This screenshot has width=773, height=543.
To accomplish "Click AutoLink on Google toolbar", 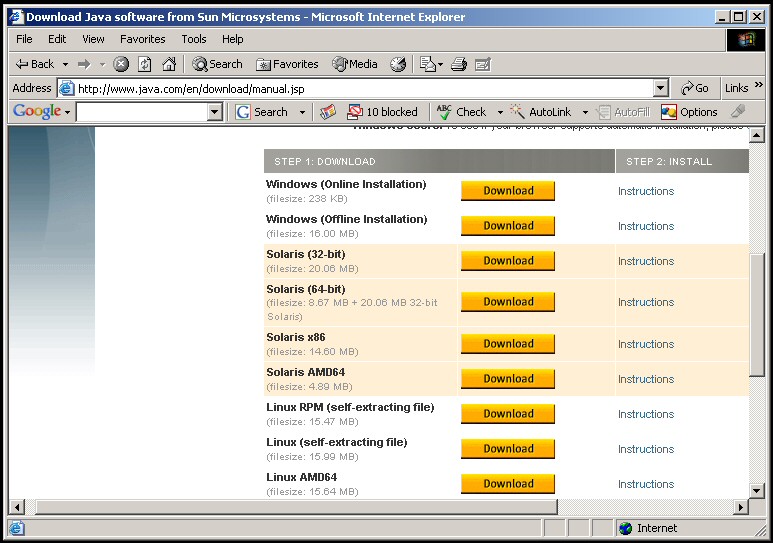I will click(x=540, y=112).
